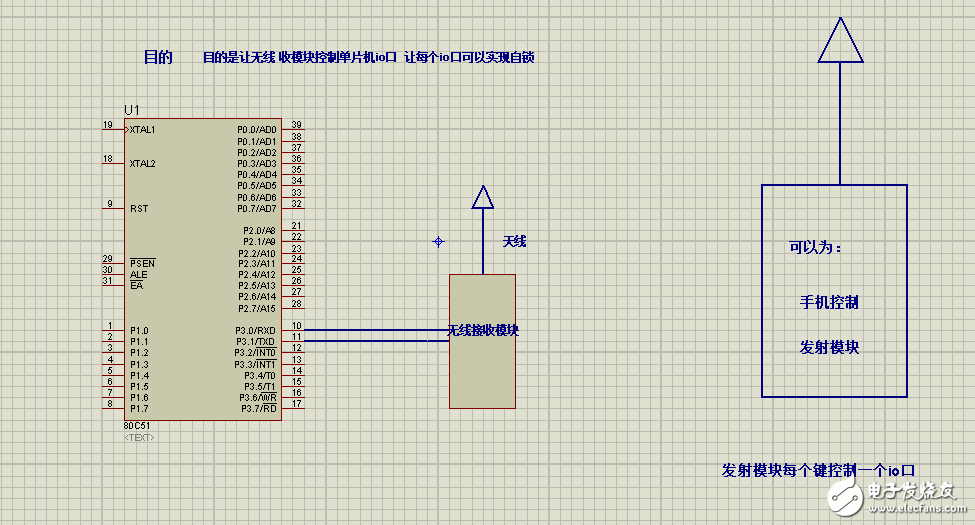Select the U1 component reference label
975x525 pixels.
click(132, 110)
